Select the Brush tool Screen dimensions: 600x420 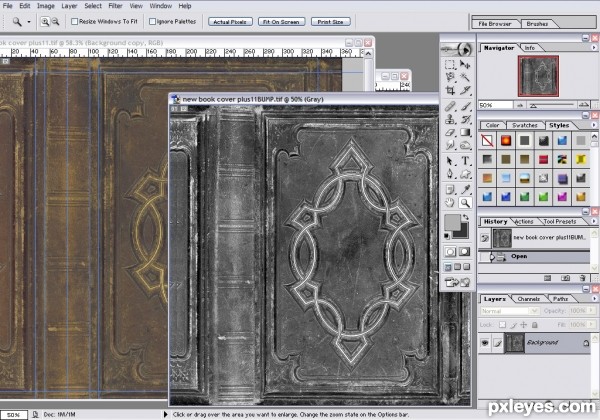(x=465, y=106)
